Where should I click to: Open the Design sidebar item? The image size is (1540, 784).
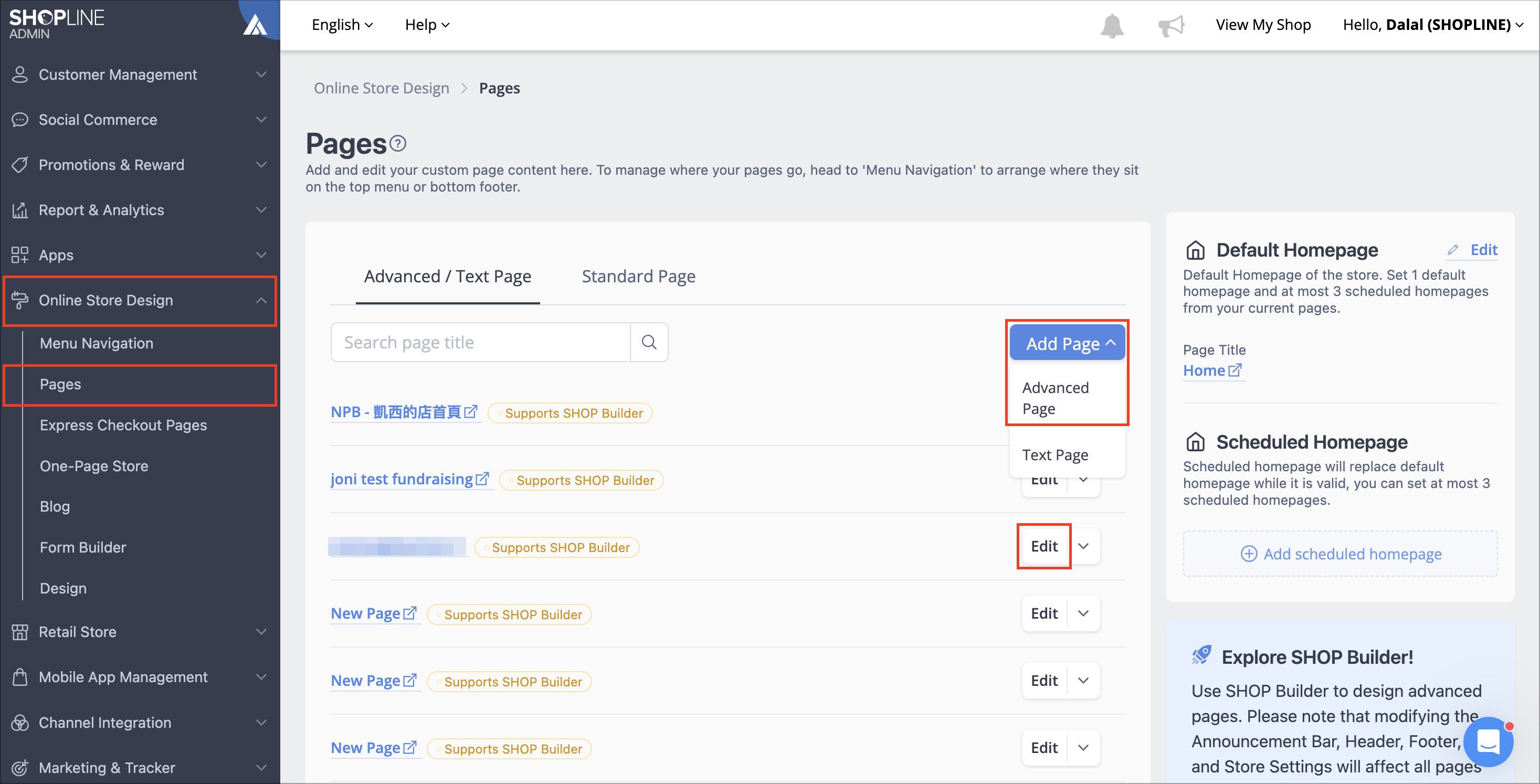pyautogui.click(x=63, y=588)
